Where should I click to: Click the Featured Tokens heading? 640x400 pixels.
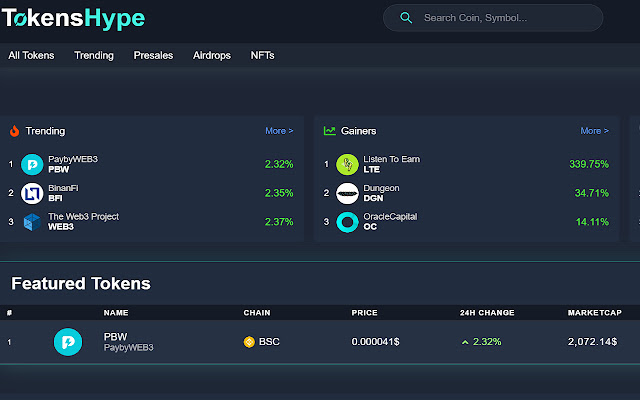[x=81, y=283]
